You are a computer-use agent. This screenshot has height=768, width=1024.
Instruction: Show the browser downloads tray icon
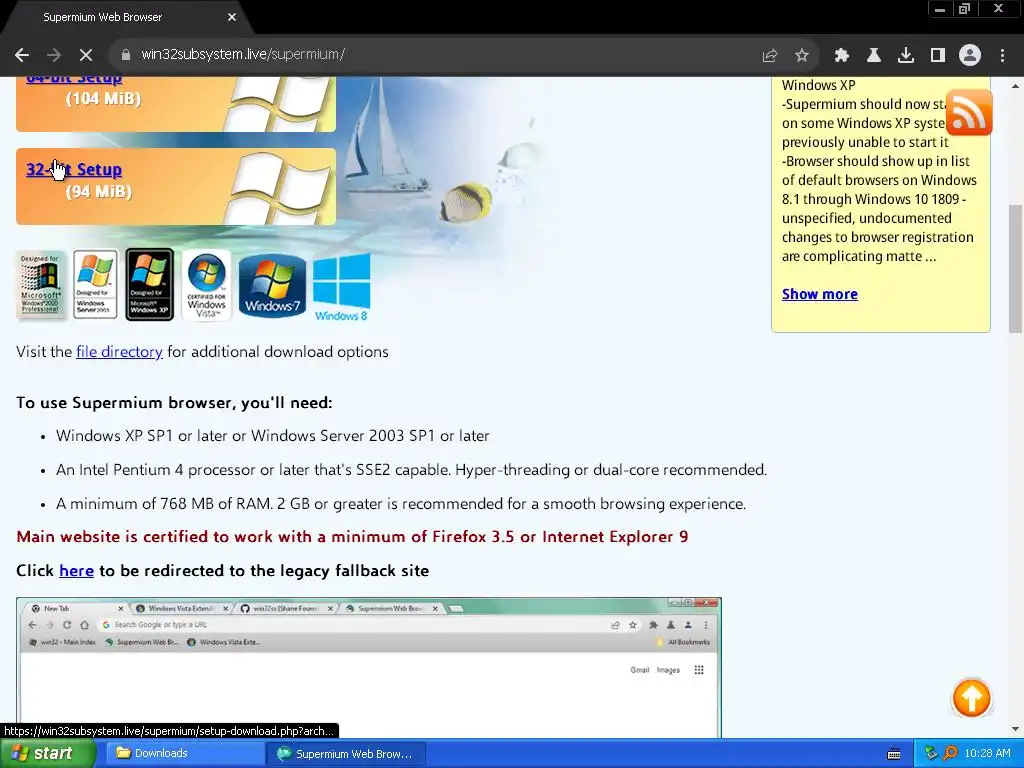(x=906, y=56)
